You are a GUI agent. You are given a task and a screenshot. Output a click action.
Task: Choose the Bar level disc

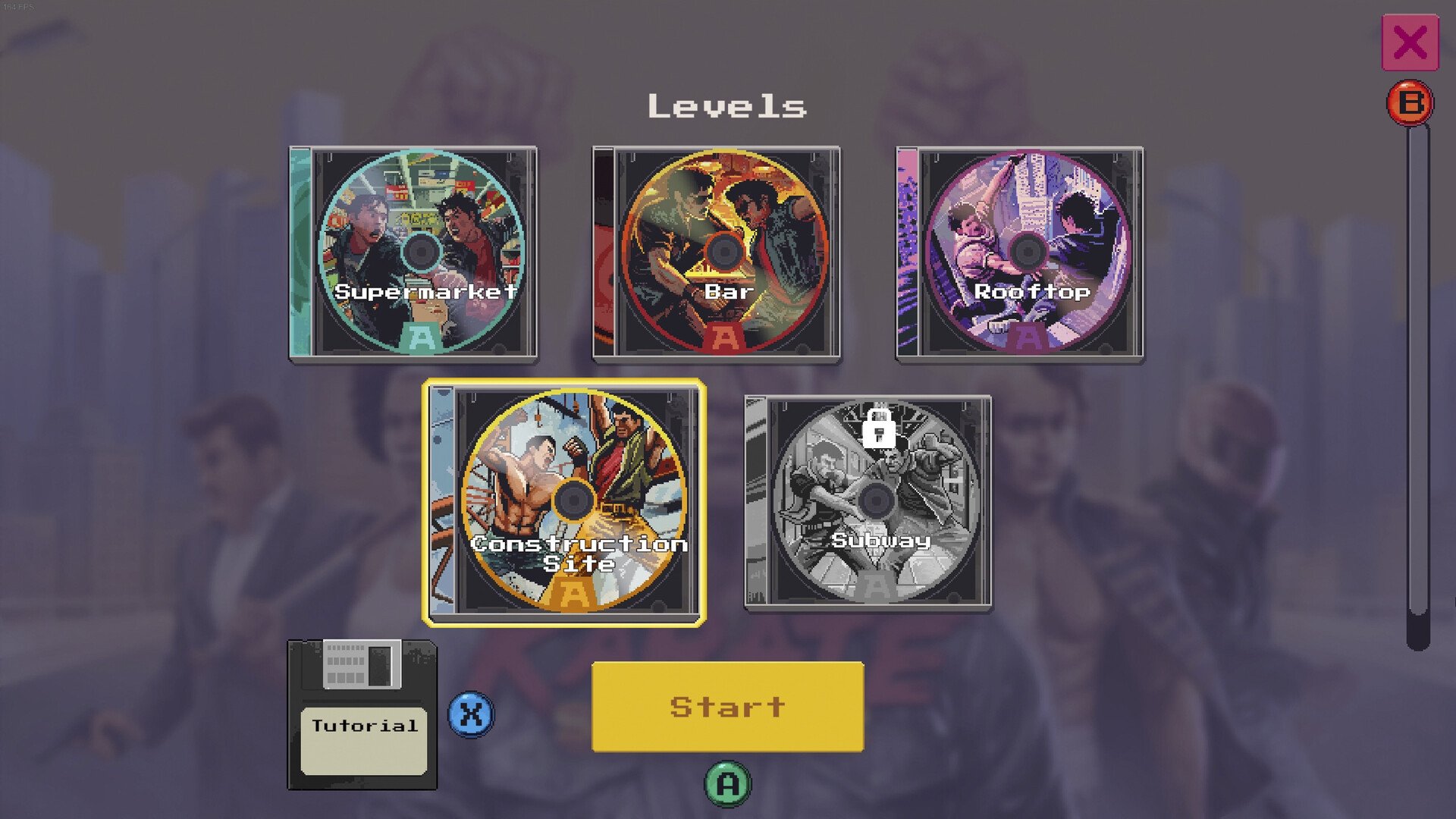coord(717,254)
